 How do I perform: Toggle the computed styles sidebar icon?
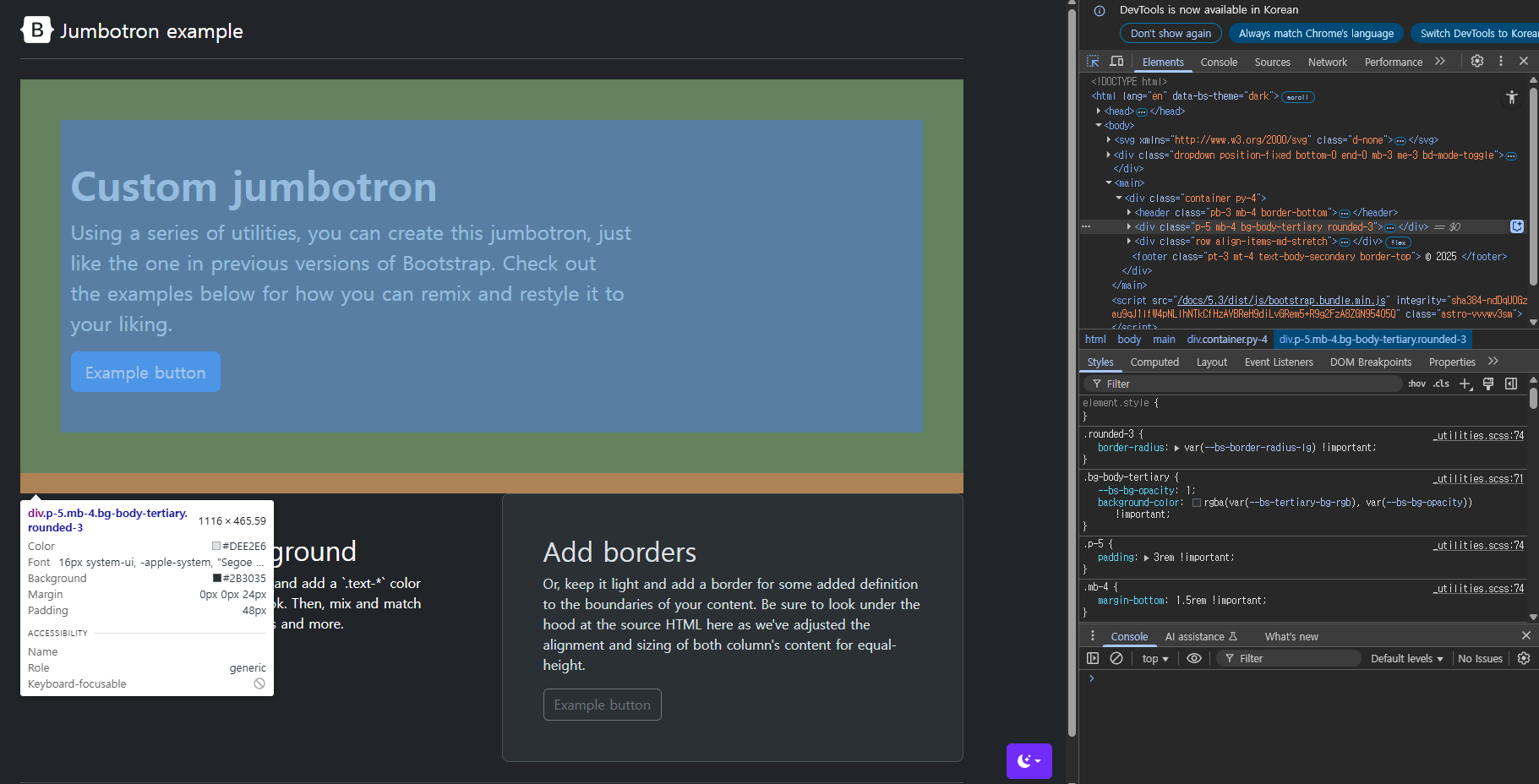pos(1511,384)
